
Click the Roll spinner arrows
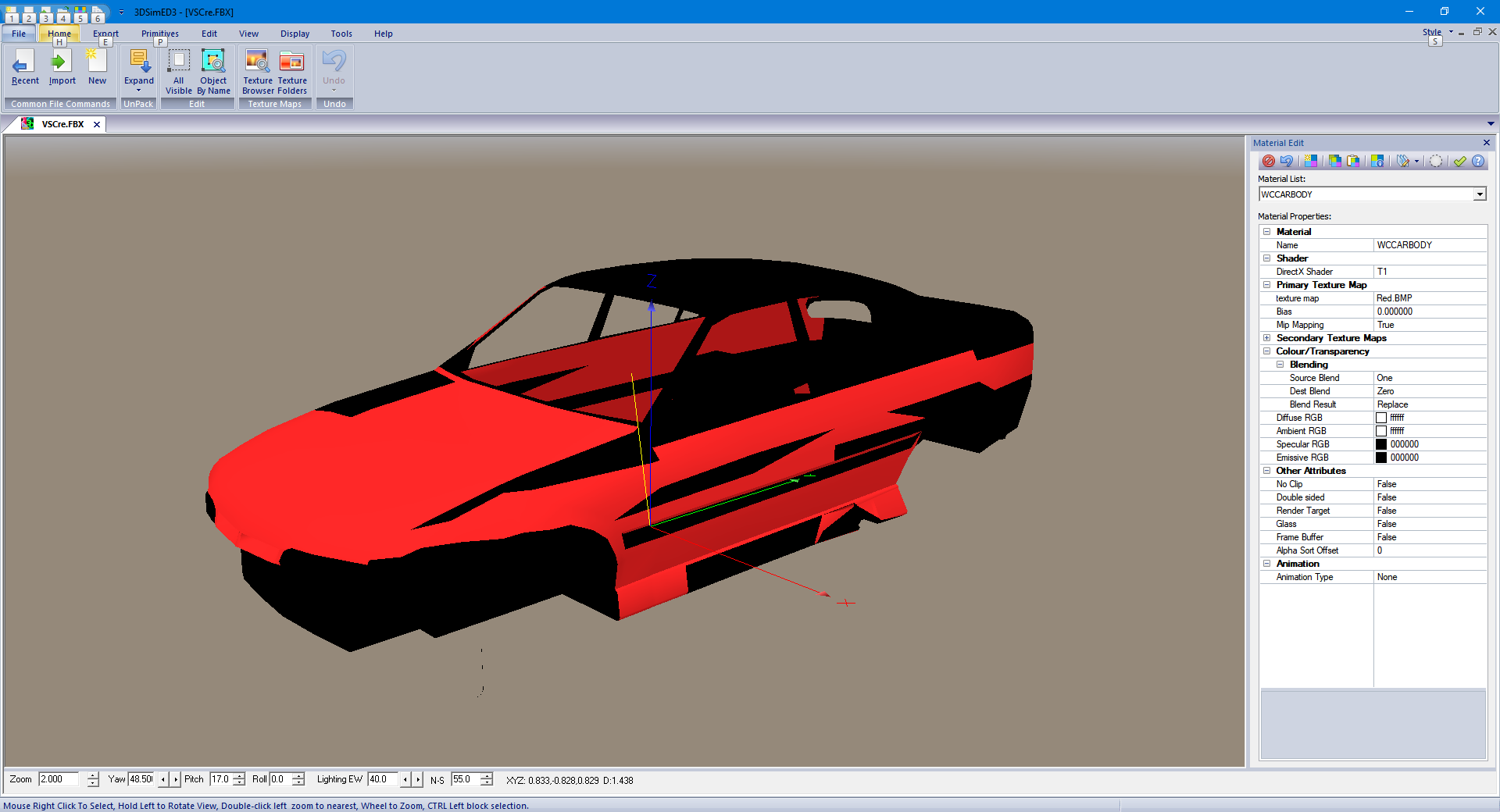coord(298,779)
